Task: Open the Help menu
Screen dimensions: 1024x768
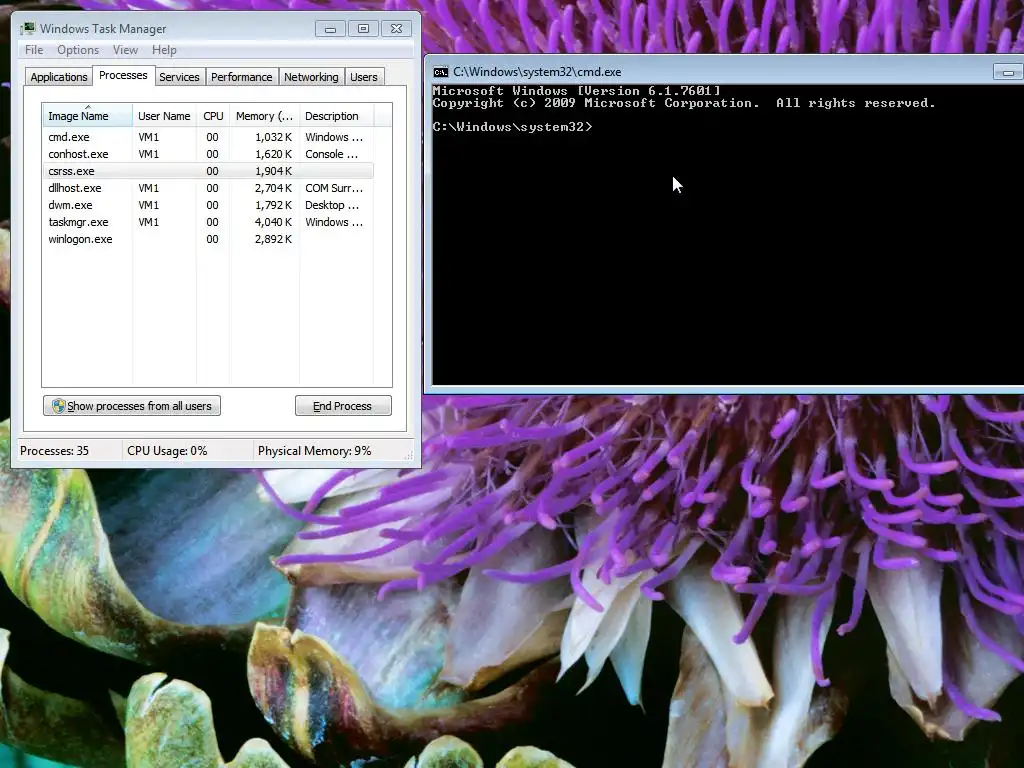Action: (164, 50)
